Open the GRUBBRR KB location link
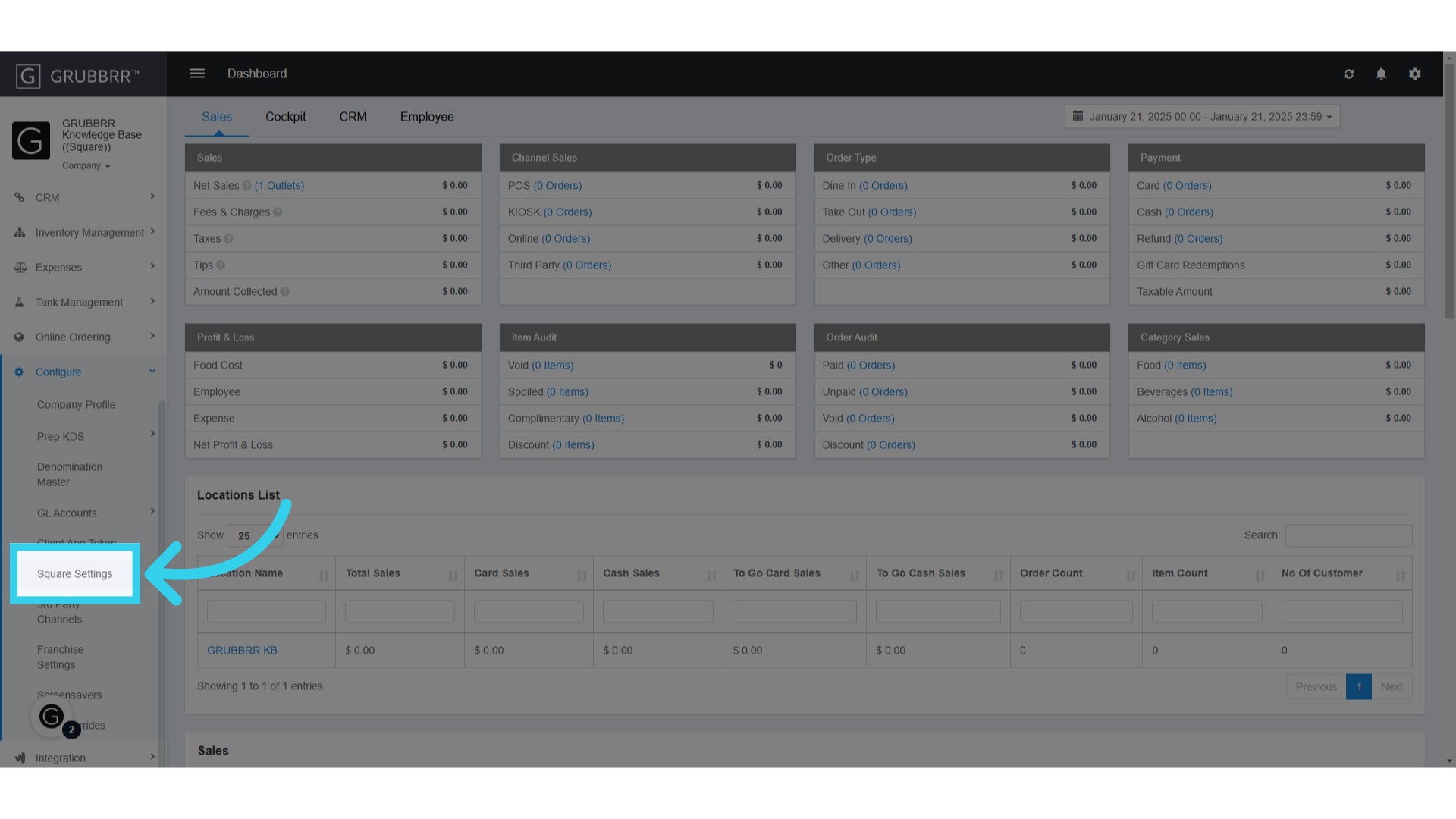The width and height of the screenshot is (1456, 819). pos(242,651)
